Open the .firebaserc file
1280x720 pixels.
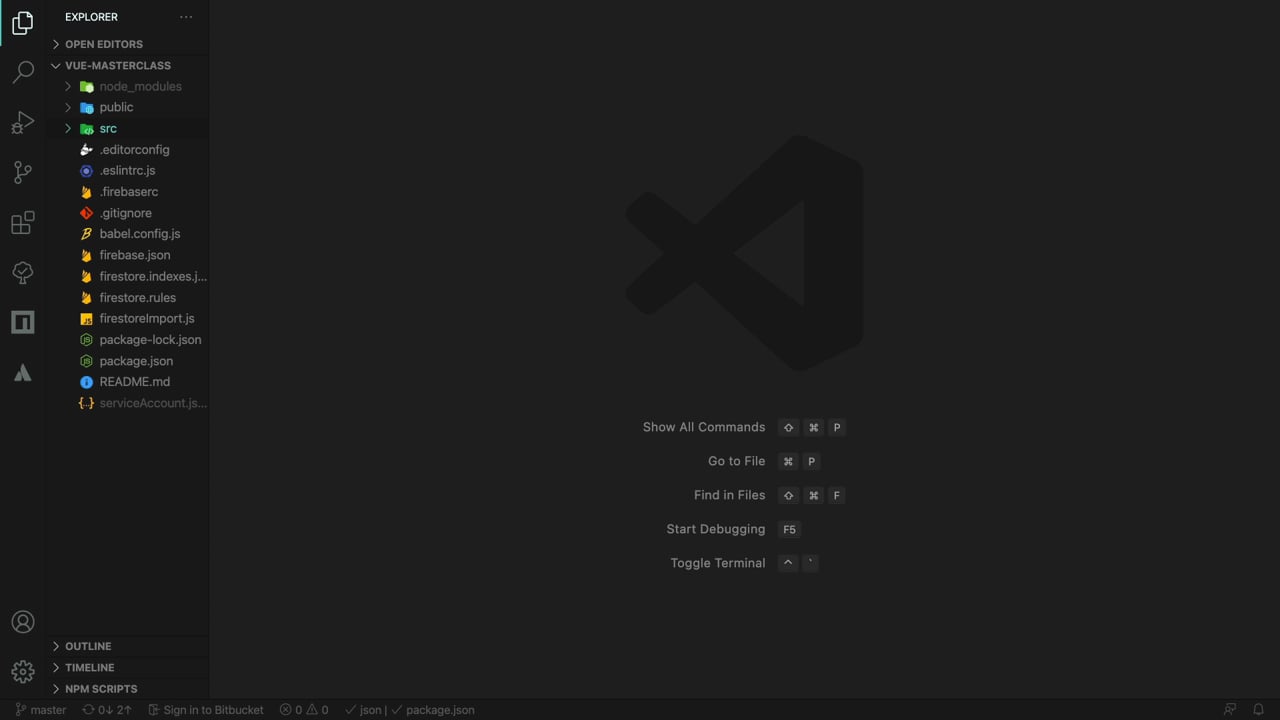tap(127, 191)
